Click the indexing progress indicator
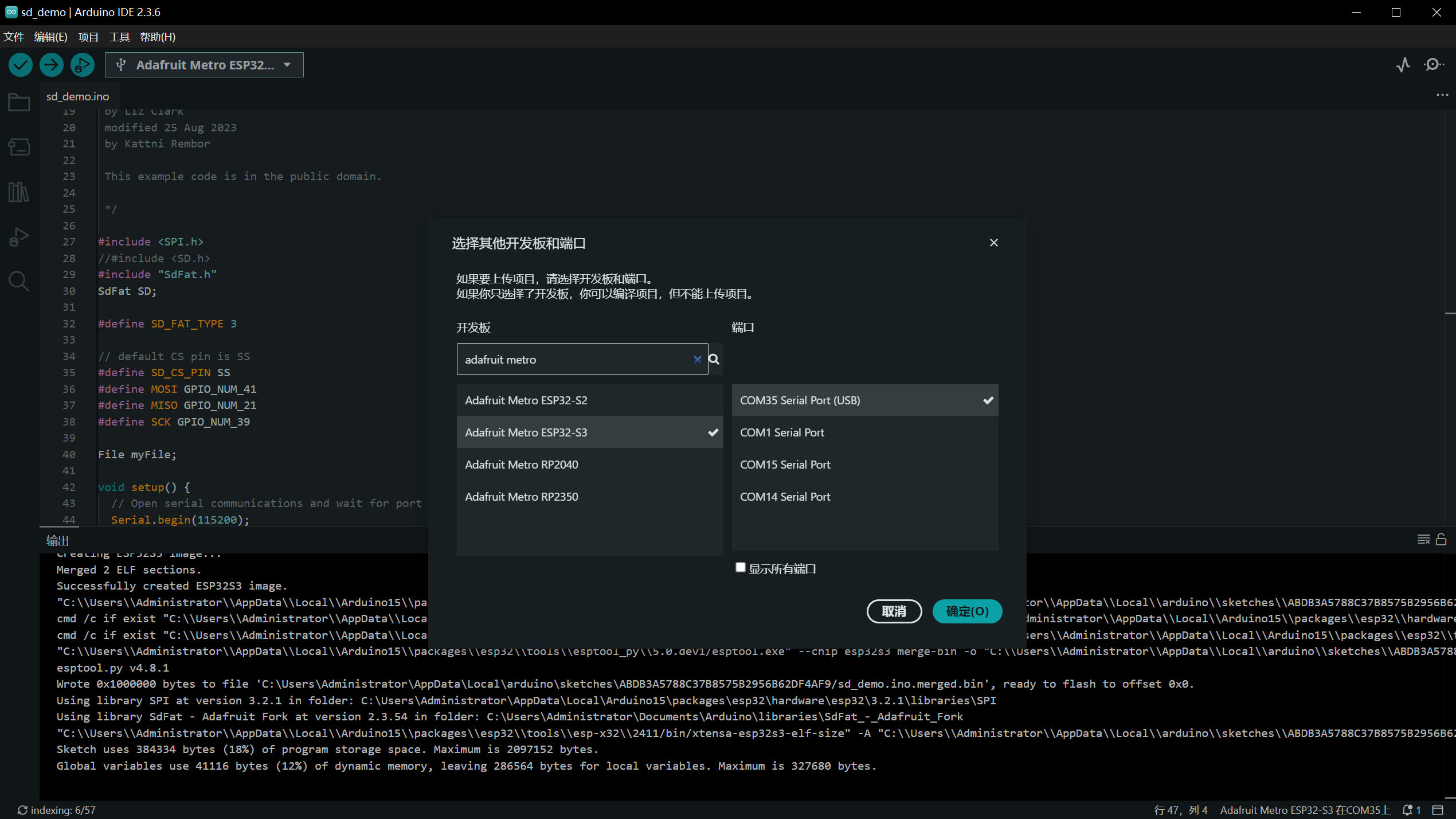The image size is (1456, 819). point(56,810)
